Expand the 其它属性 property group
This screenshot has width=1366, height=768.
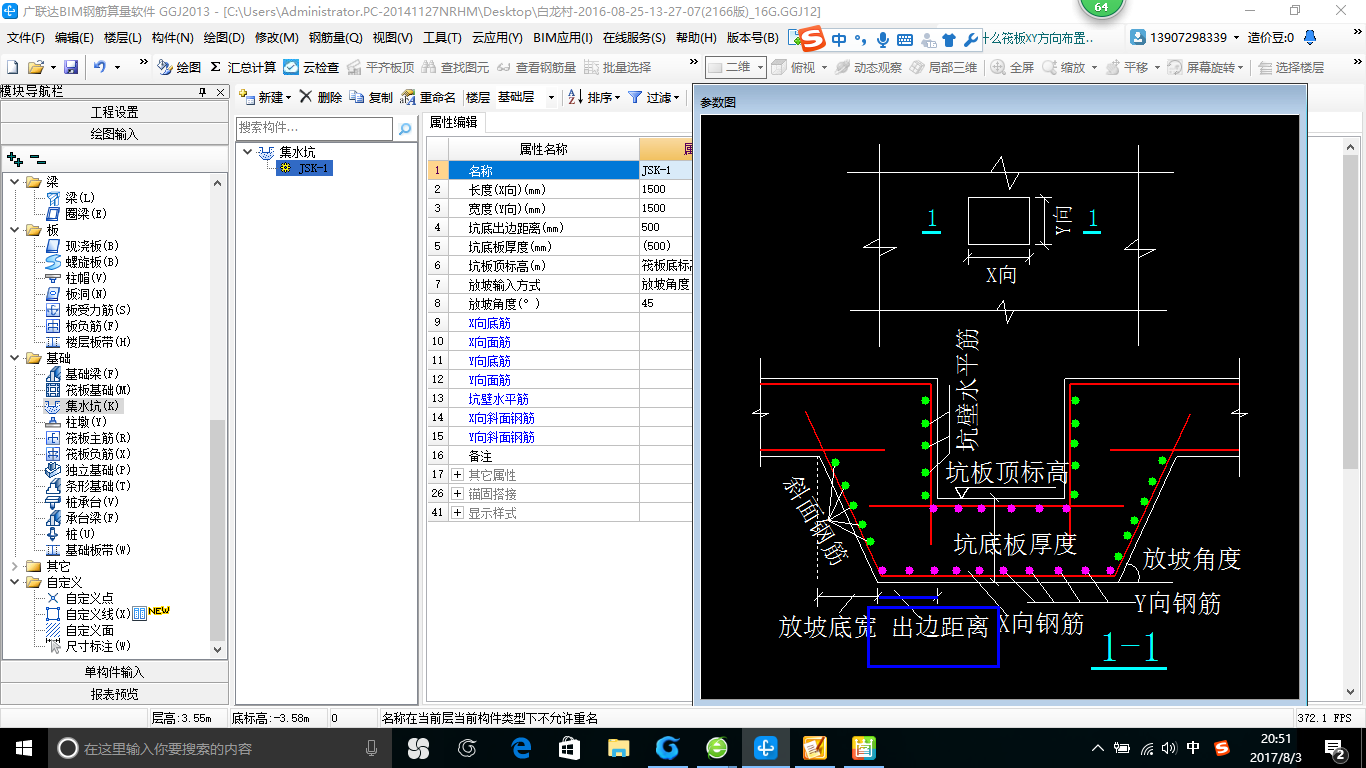click(x=458, y=475)
